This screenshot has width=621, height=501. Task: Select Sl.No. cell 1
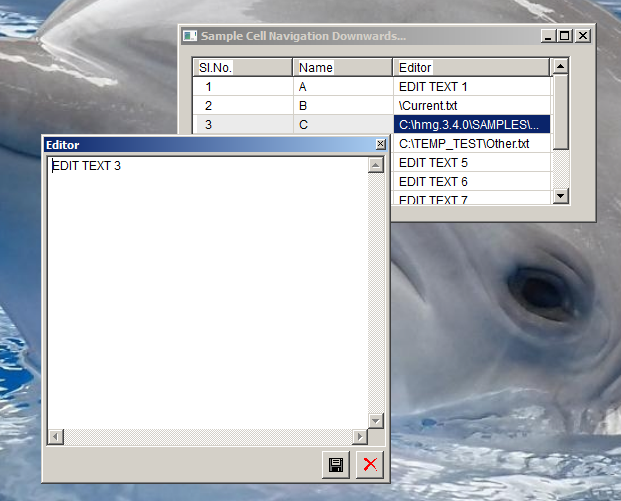pos(243,86)
